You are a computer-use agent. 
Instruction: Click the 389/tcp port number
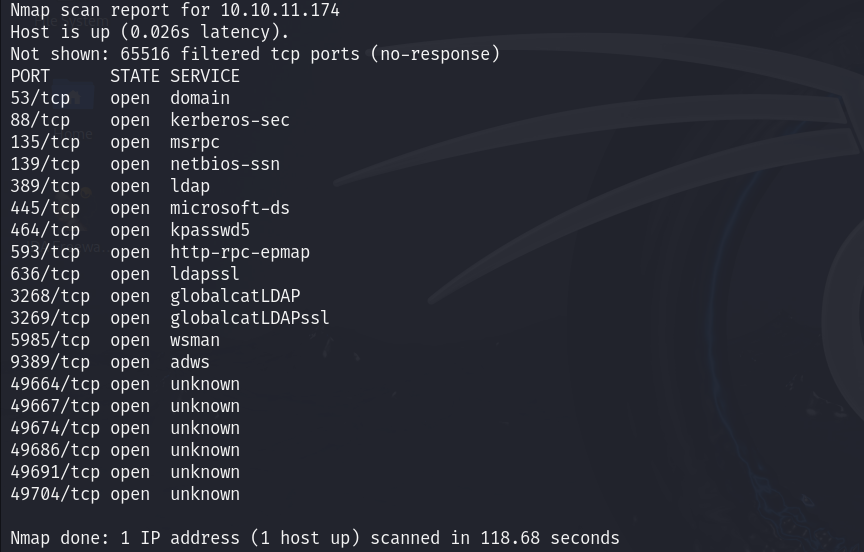coord(45,186)
